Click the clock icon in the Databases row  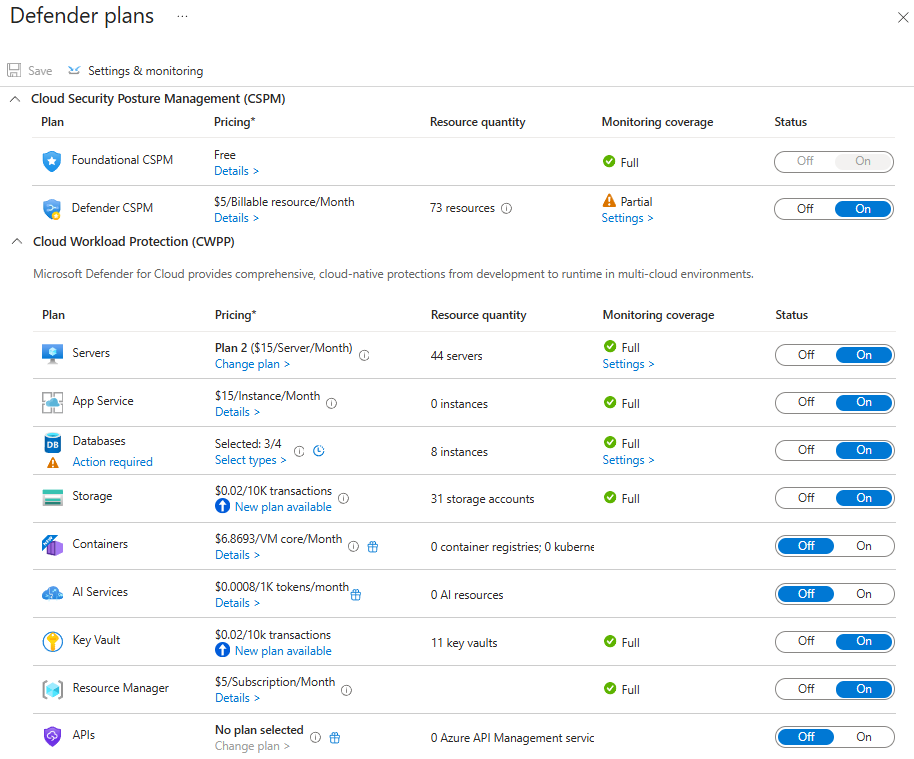click(x=318, y=451)
